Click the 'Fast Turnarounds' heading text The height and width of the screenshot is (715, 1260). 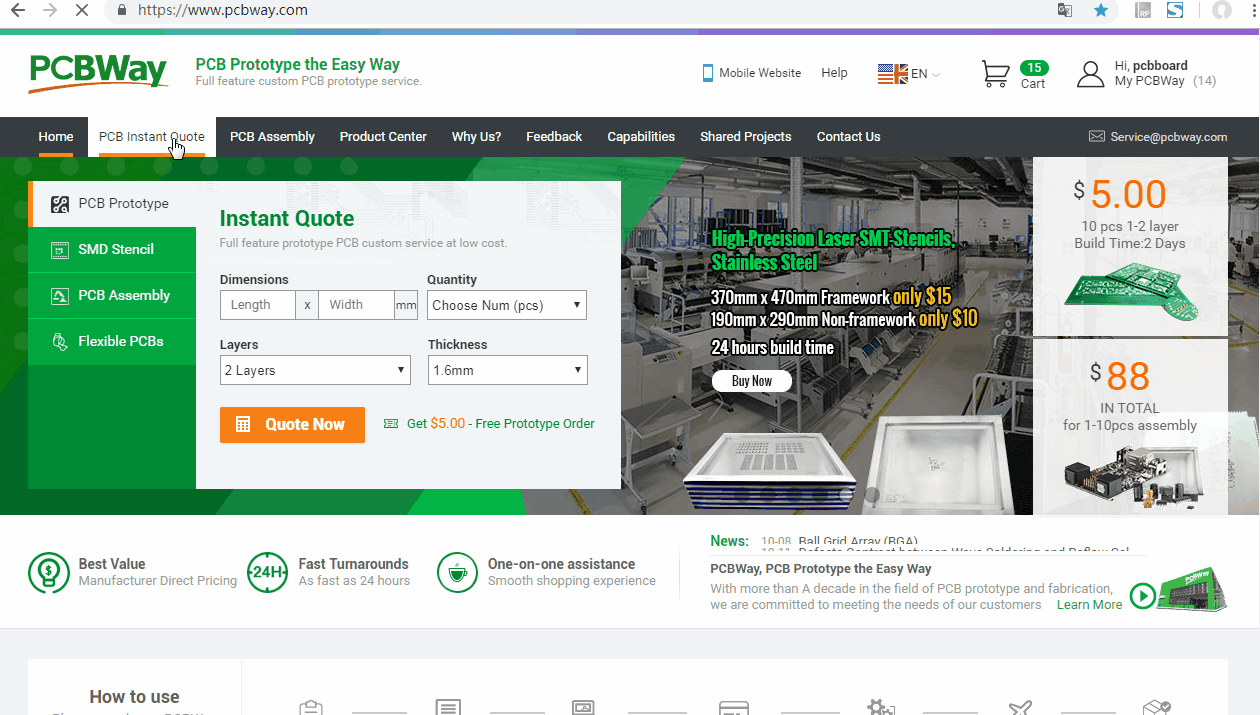pyautogui.click(x=354, y=564)
